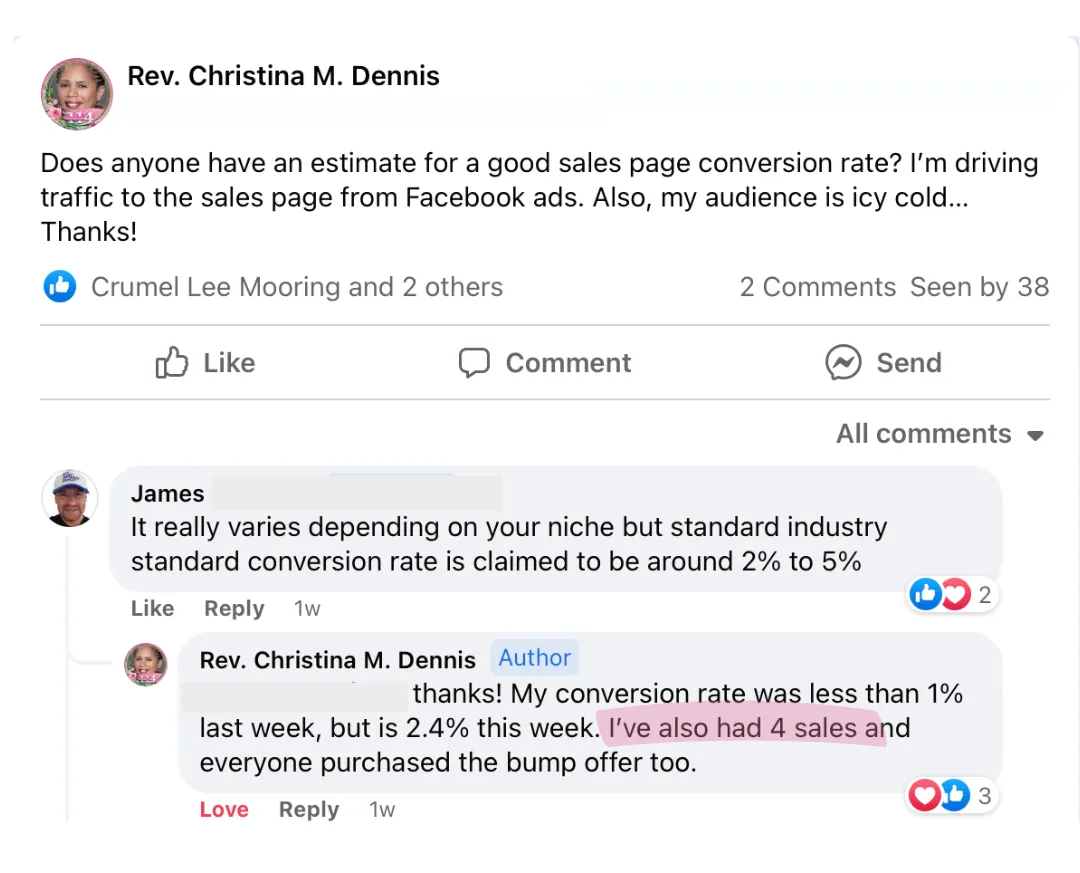This screenshot has height=873, width=1080.
Task: View who the post was Seen by
Action: point(979,287)
